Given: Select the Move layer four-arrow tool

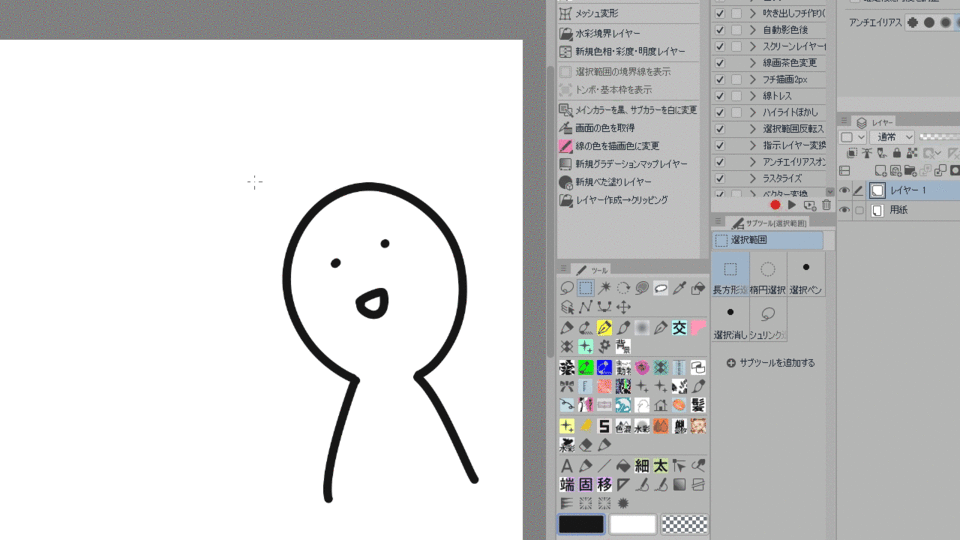Looking at the screenshot, I should (x=623, y=307).
